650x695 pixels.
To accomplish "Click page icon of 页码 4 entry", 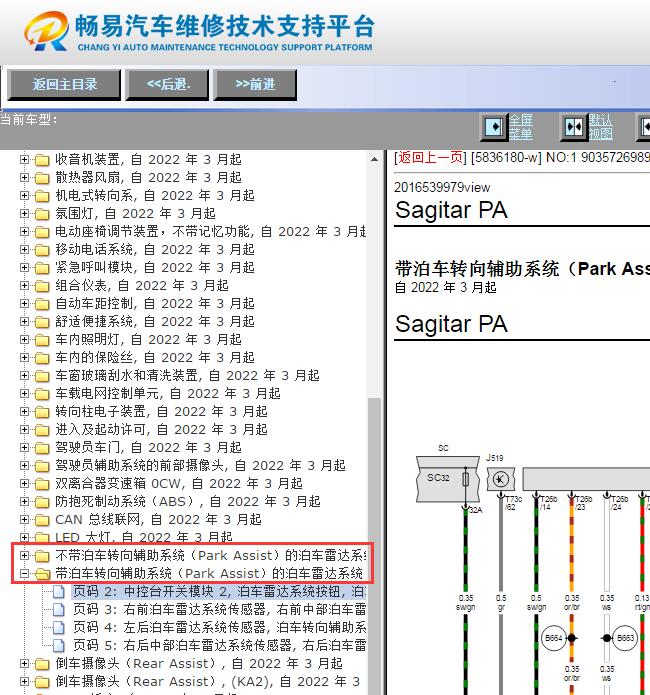I will pyautogui.click(x=59, y=628).
